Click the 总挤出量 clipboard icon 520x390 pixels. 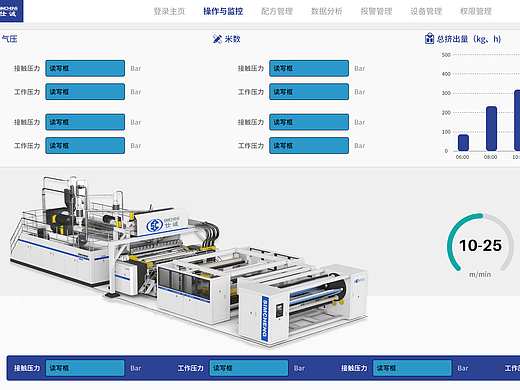(429, 39)
